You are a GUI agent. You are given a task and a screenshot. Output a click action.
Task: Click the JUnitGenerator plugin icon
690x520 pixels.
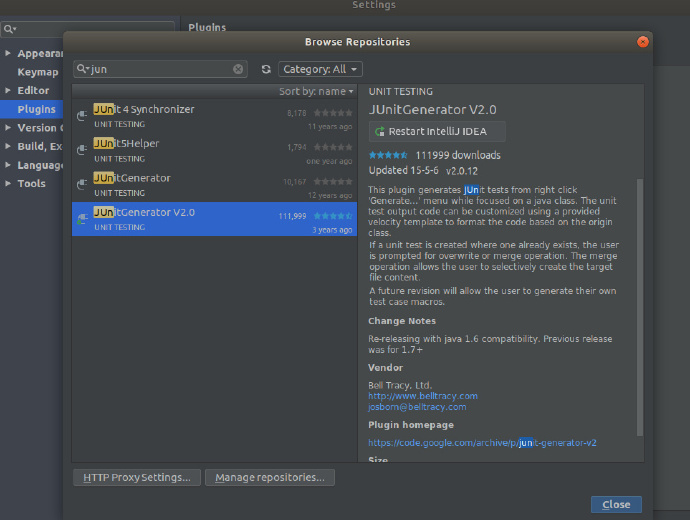(82, 184)
